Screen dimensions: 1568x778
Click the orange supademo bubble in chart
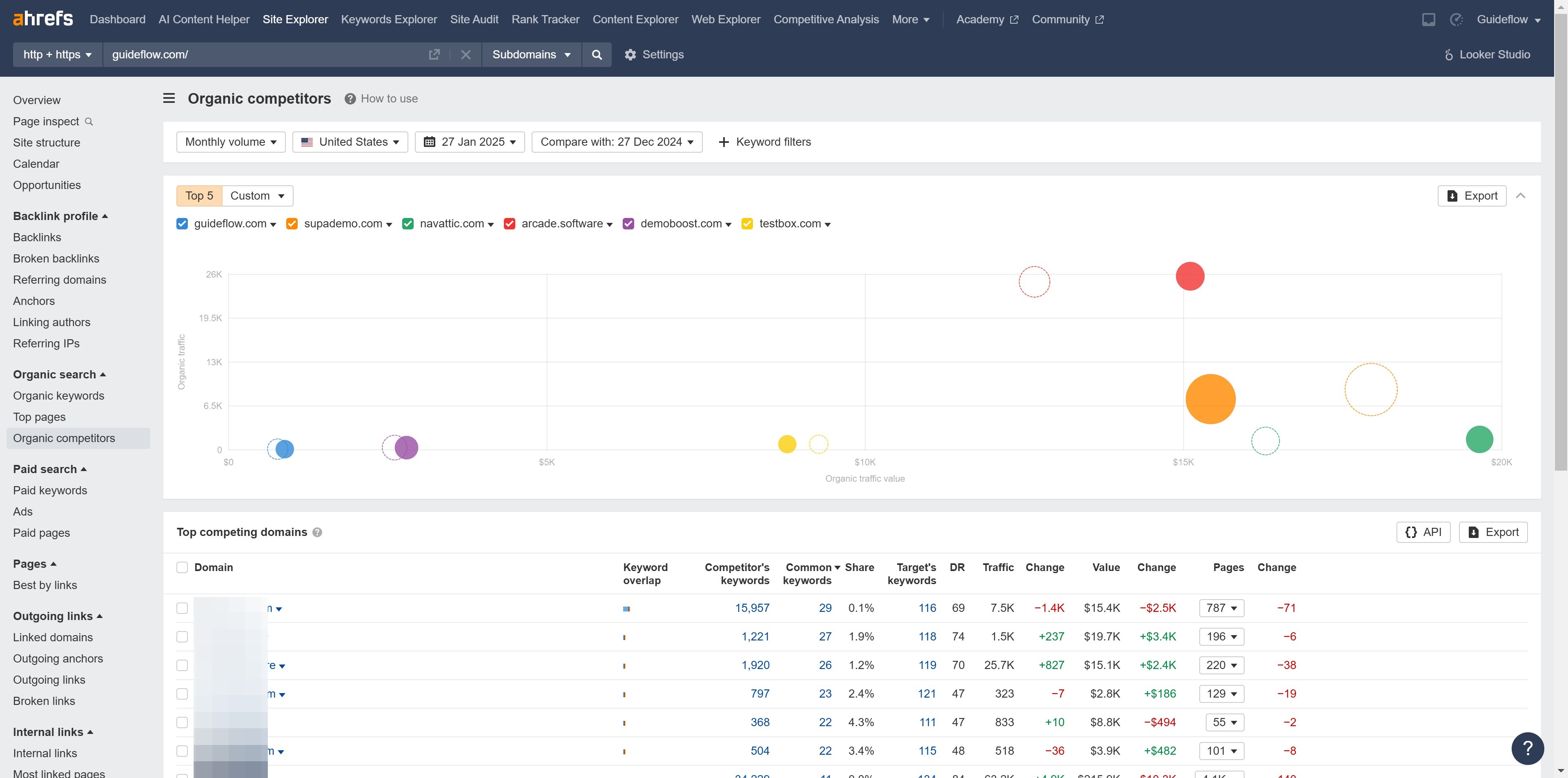coord(1210,399)
